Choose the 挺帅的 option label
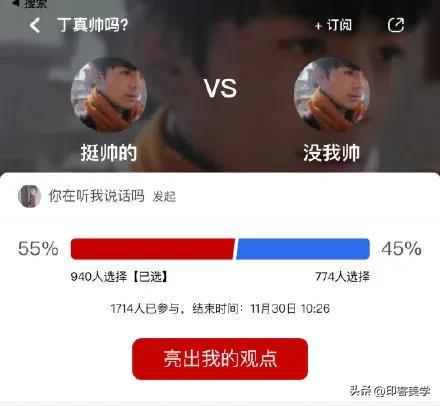 (109, 153)
